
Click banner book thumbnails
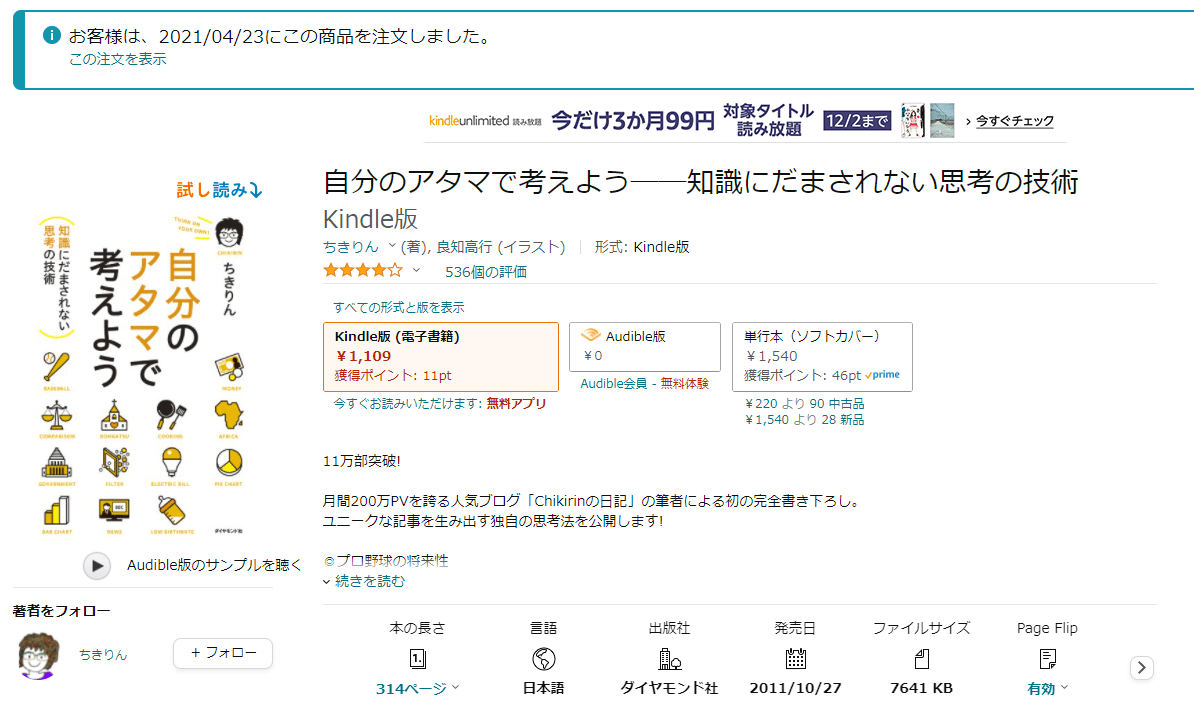click(x=927, y=120)
